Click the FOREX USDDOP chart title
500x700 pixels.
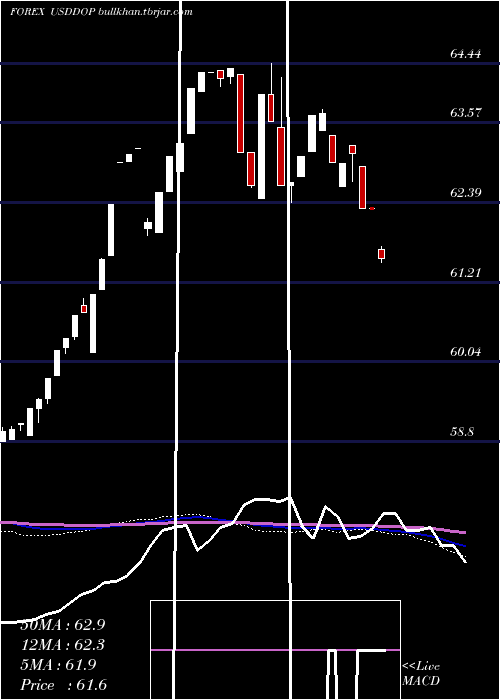[53, 12]
